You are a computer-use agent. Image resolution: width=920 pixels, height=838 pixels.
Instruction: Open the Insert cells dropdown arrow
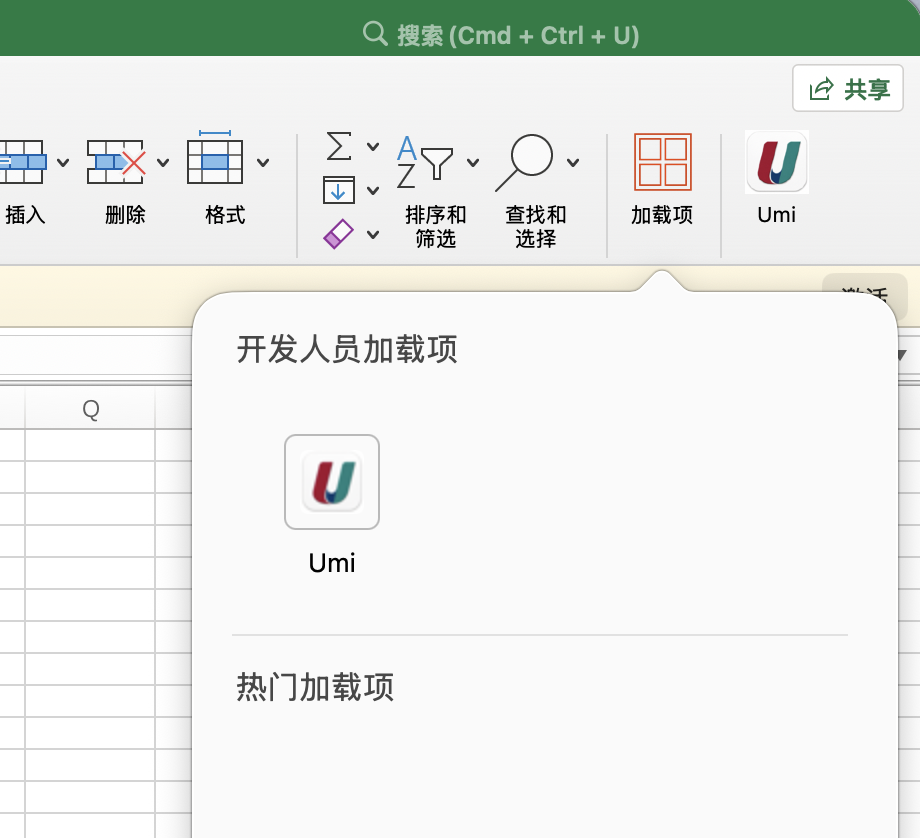pyautogui.click(x=63, y=163)
